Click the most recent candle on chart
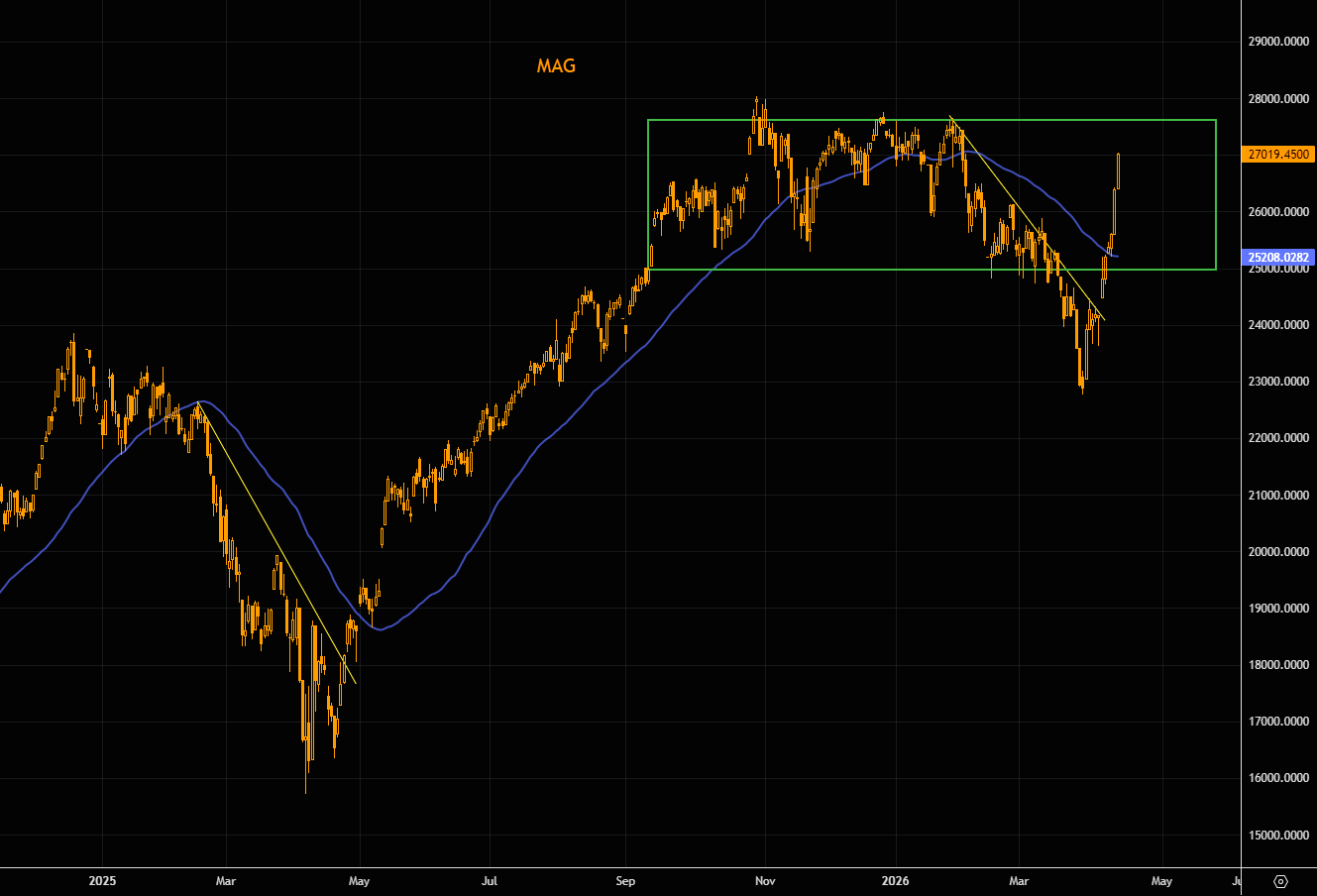 coord(1118,170)
